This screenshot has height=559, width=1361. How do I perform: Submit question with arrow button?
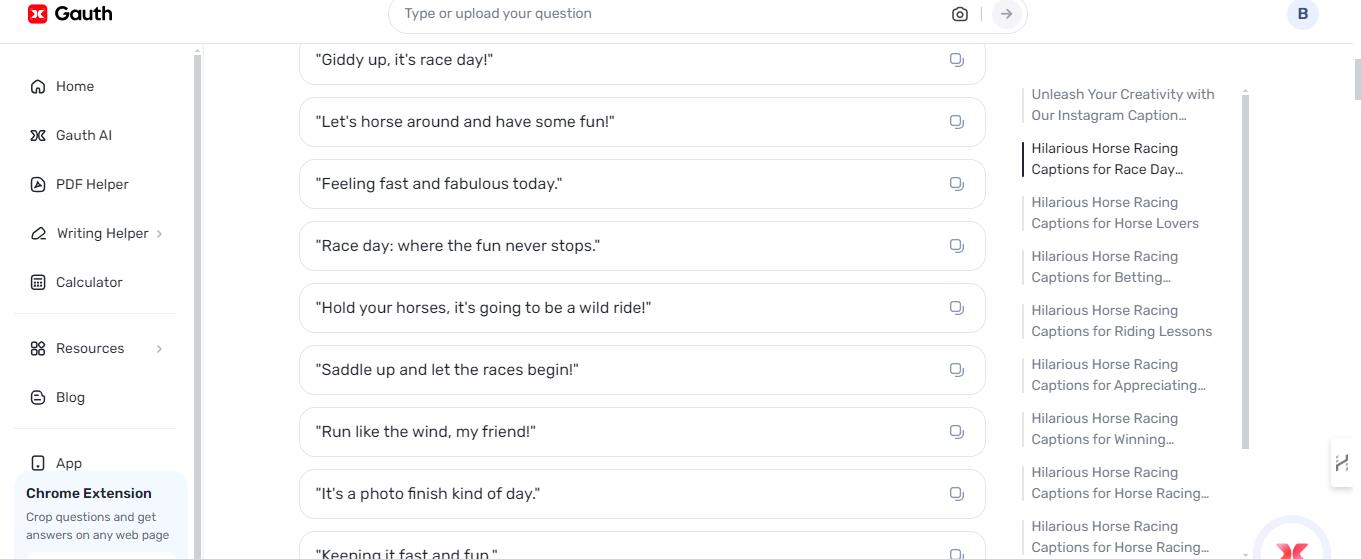[x=1007, y=14]
